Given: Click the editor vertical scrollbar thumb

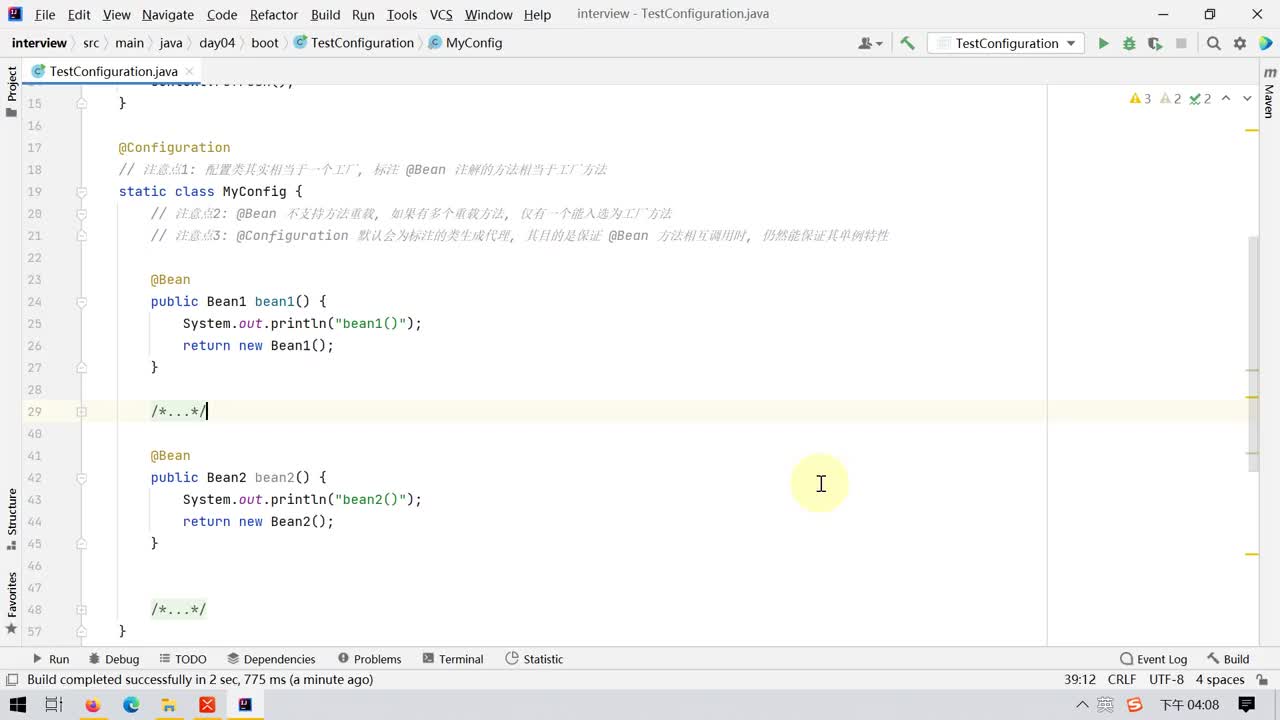Looking at the screenshot, I should [x=1255, y=354].
